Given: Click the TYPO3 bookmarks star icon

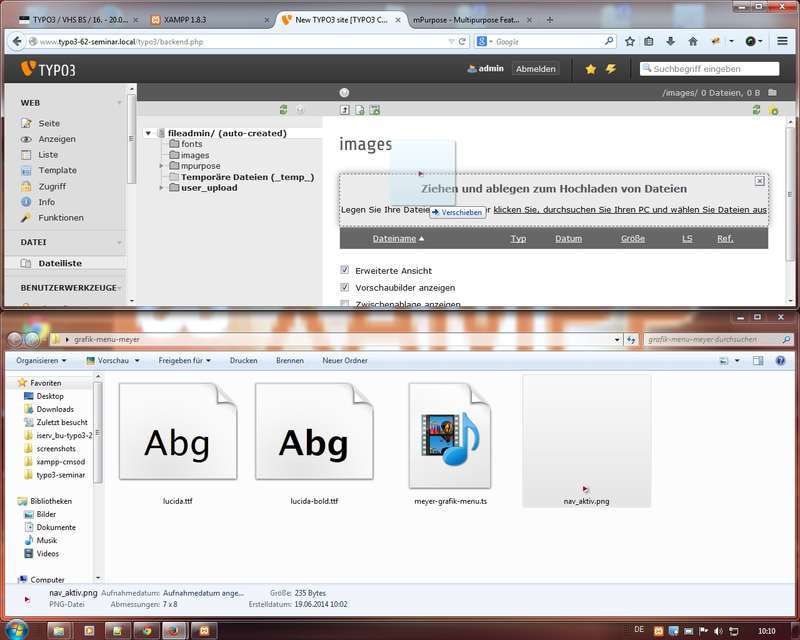Looking at the screenshot, I should [591, 69].
